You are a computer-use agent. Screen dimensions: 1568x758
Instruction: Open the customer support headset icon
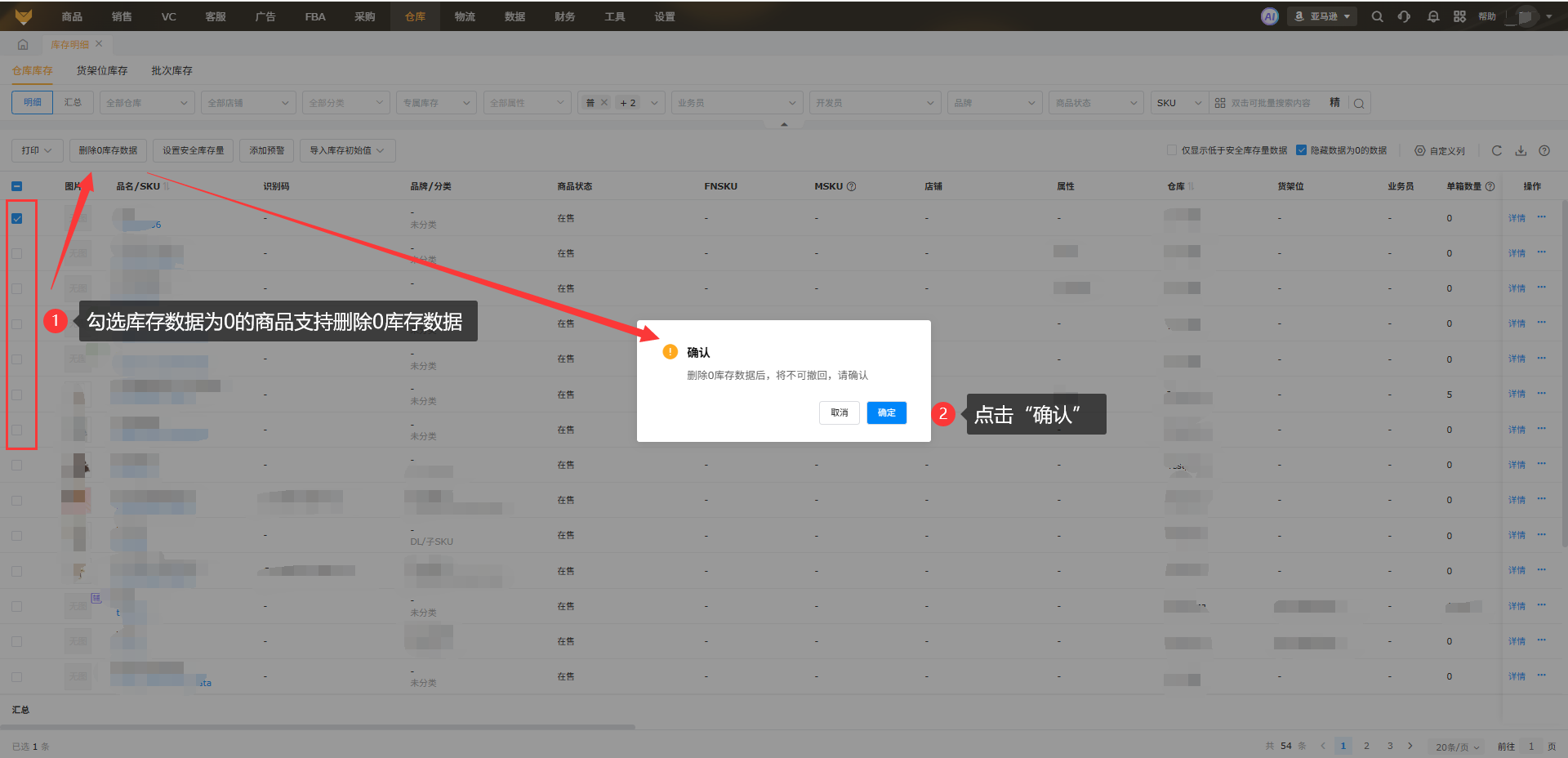[1404, 16]
